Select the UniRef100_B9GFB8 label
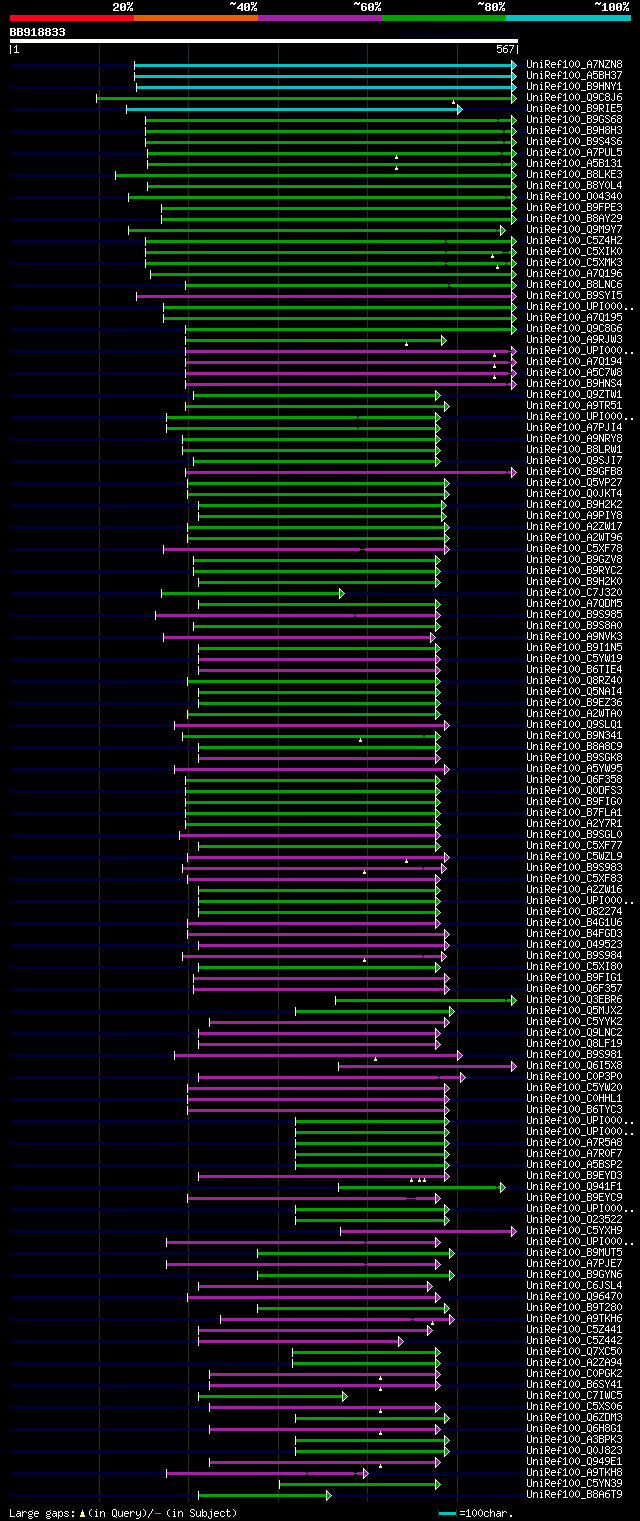 [574, 471]
